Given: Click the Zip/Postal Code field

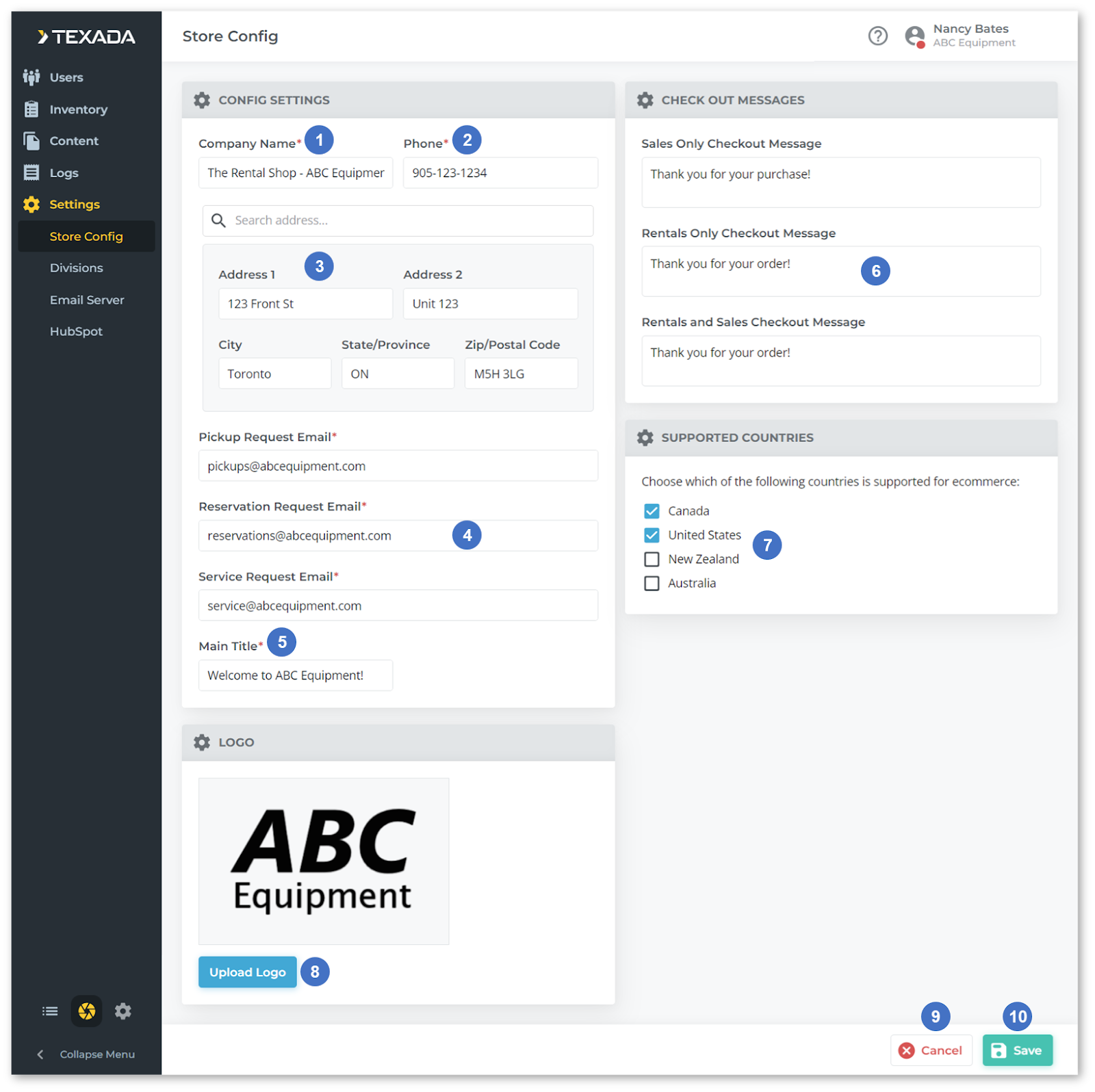Looking at the screenshot, I should [521, 374].
